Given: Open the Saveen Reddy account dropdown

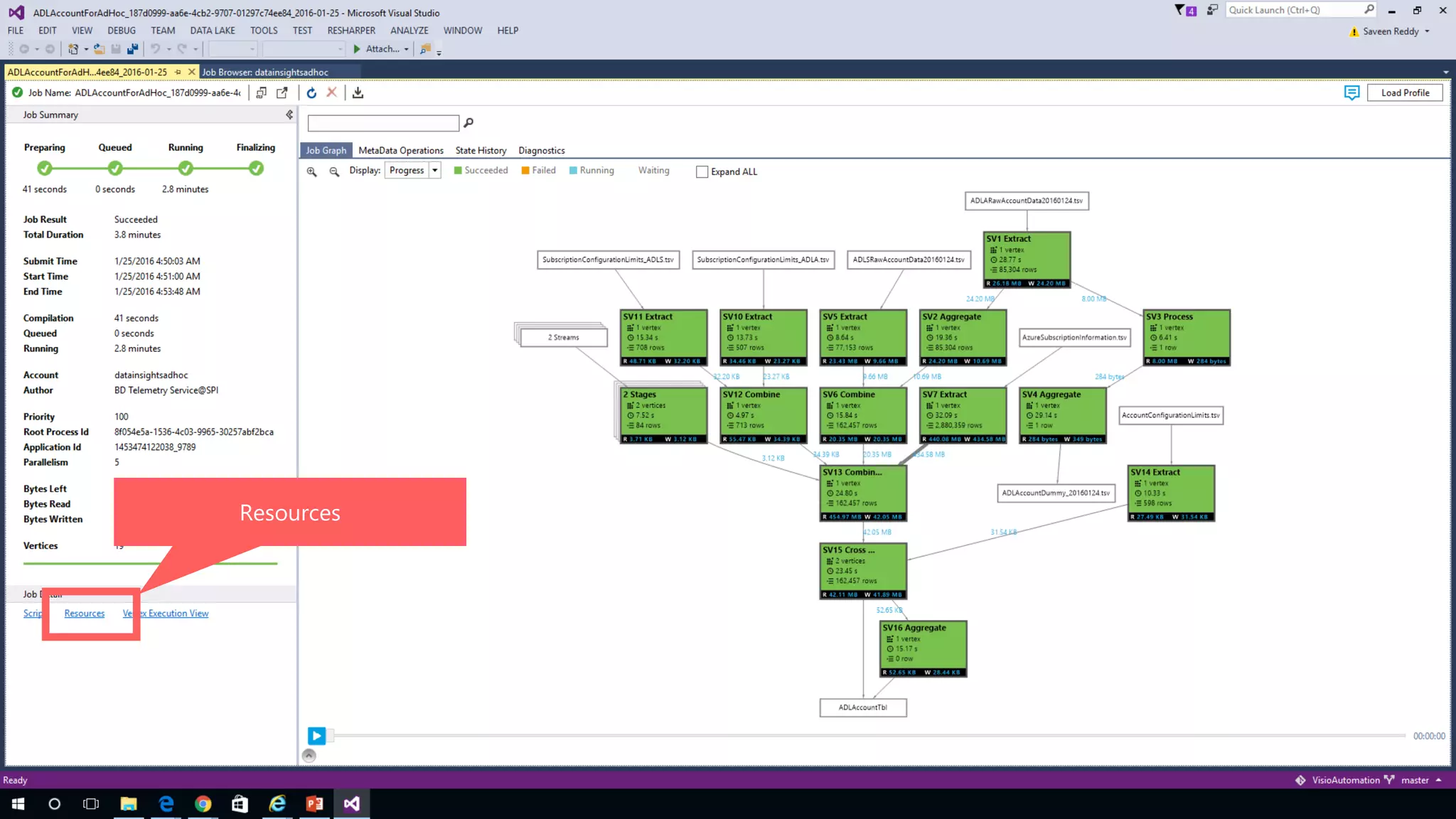Looking at the screenshot, I should point(1427,31).
